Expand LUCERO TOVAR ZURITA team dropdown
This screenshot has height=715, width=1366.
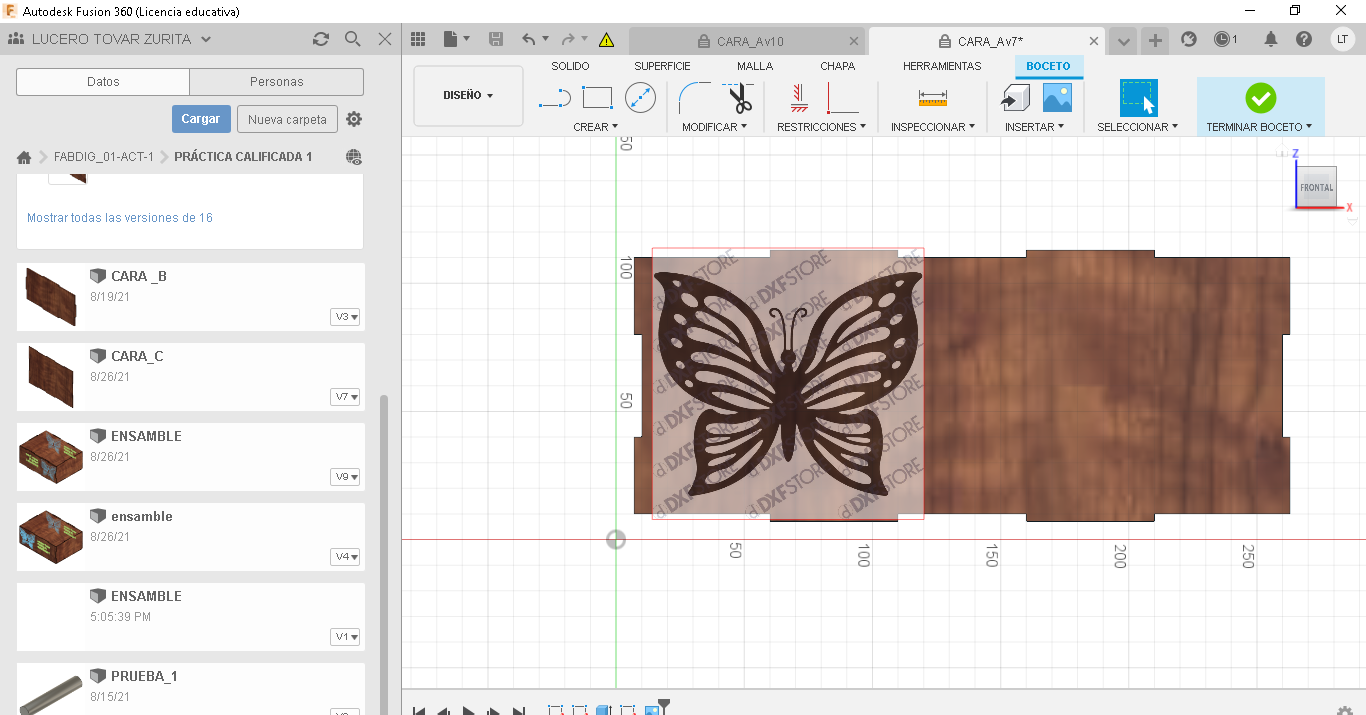tap(206, 39)
